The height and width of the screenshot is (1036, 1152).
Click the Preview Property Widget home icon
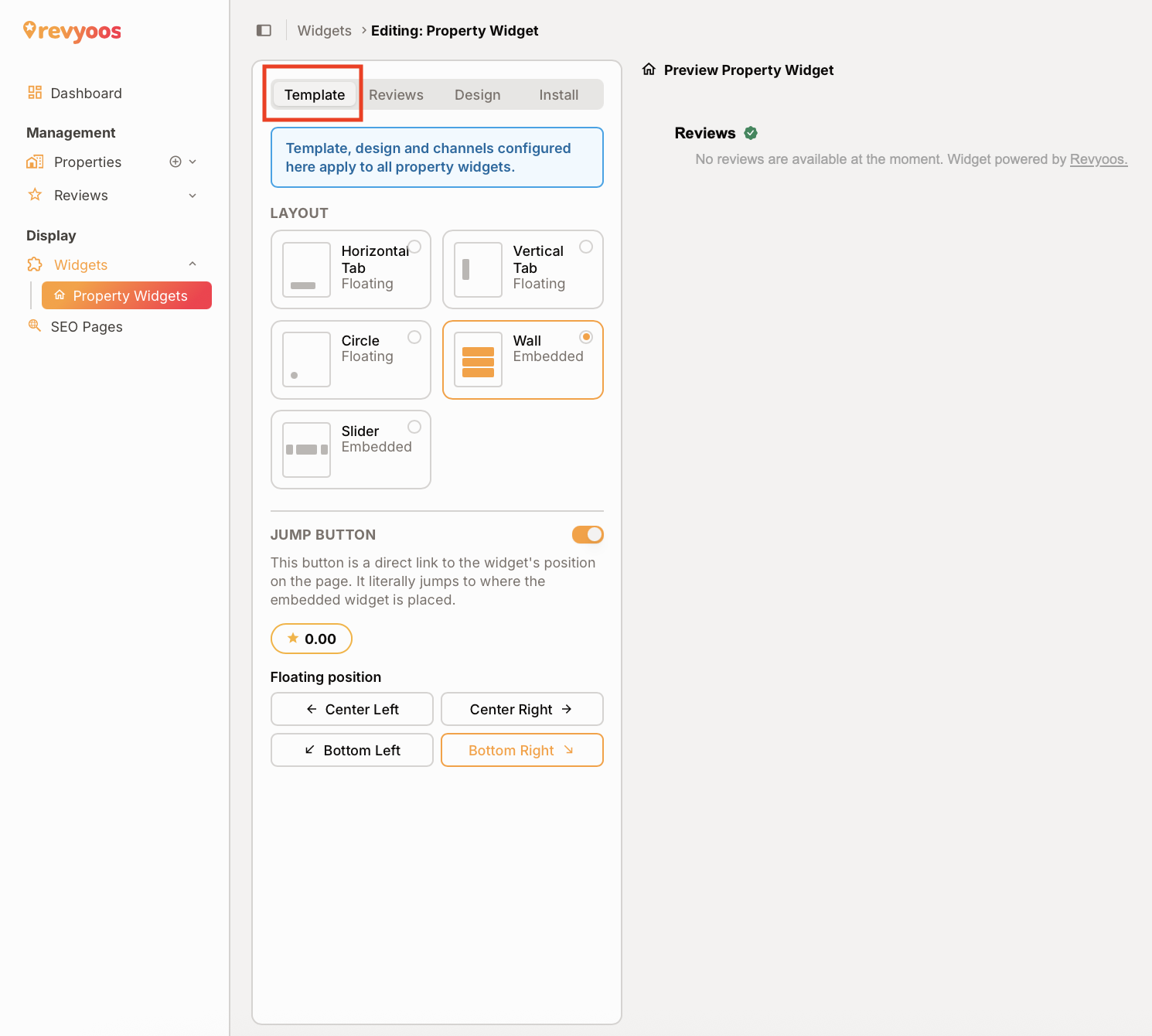[649, 70]
